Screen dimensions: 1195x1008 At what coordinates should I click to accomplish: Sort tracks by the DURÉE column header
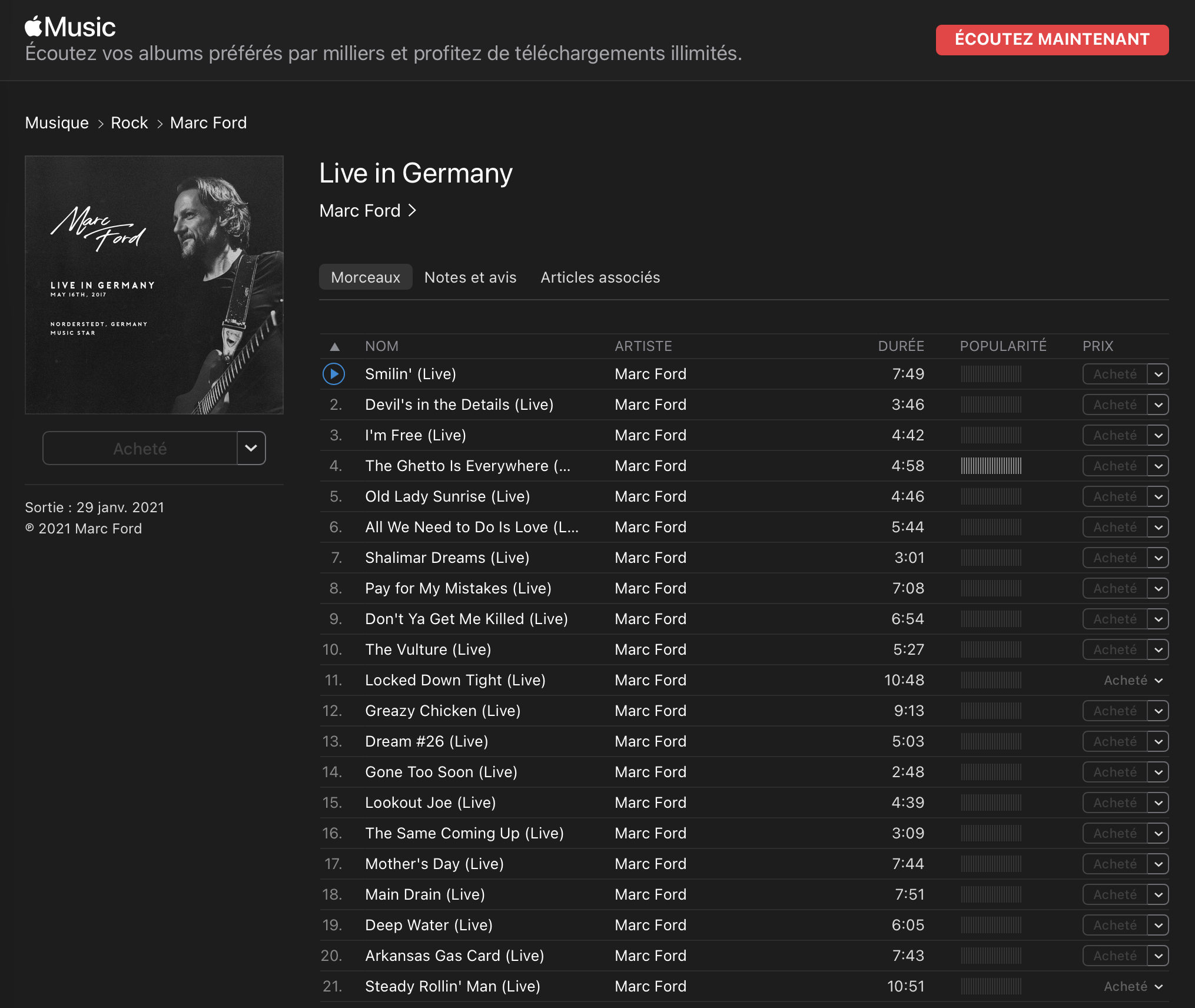[901, 346]
